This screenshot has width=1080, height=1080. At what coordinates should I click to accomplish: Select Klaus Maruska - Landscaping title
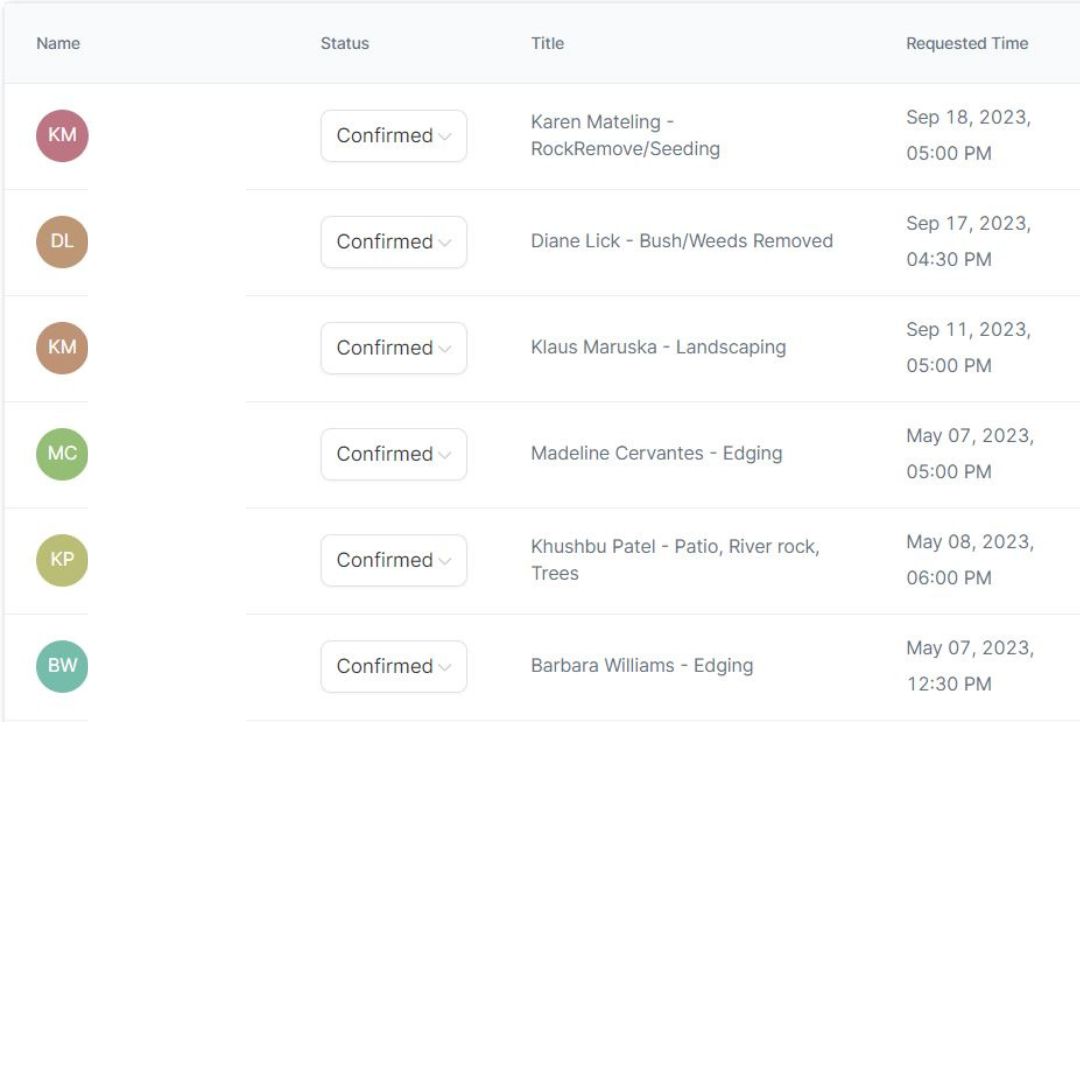pyautogui.click(x=658, y=347)
